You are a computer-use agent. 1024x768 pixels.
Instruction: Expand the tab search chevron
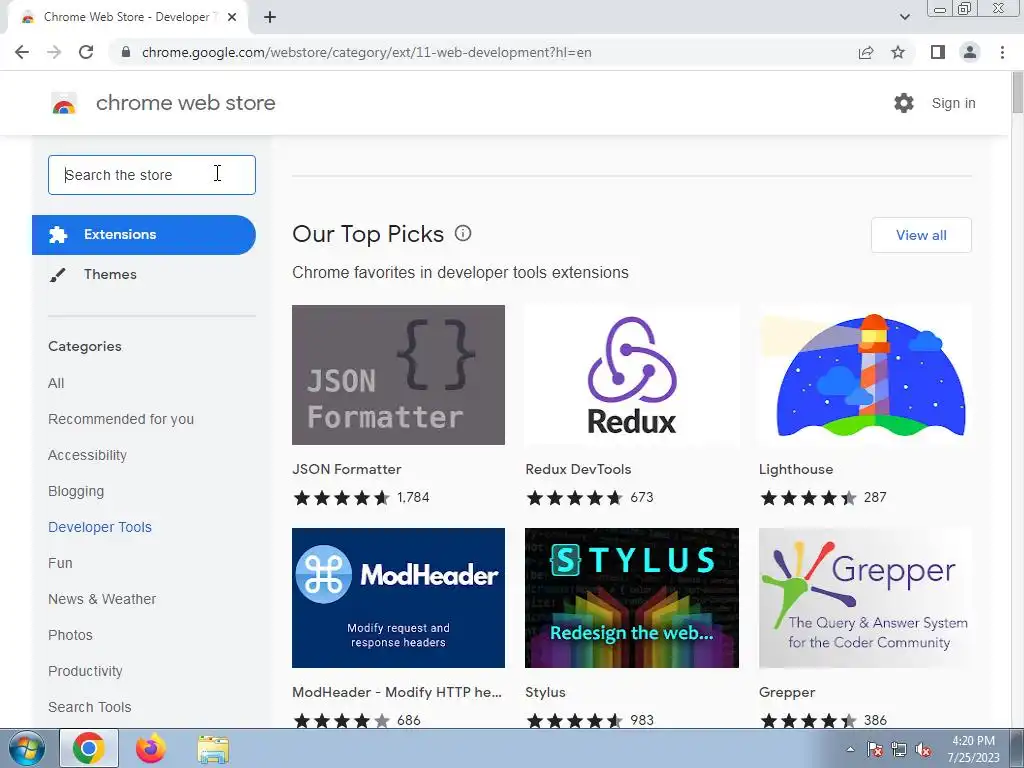(x=904, y=17)
